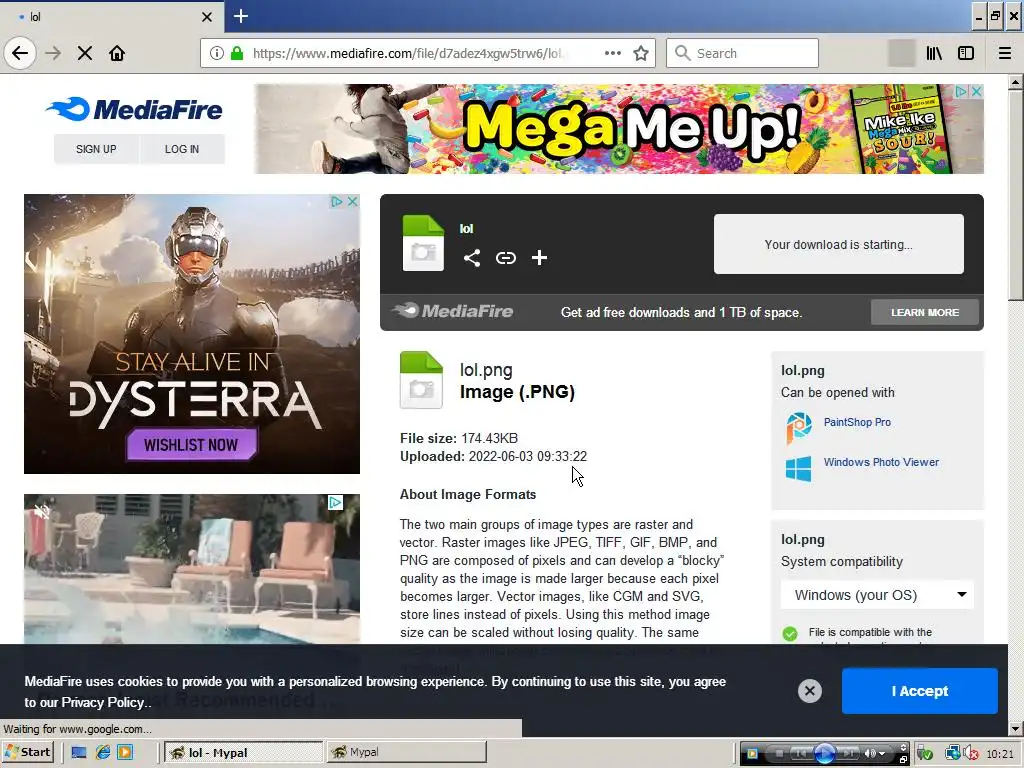
Task: Click next track on taskbar media player
Action: pyautogui.click(x=849, y=754)
